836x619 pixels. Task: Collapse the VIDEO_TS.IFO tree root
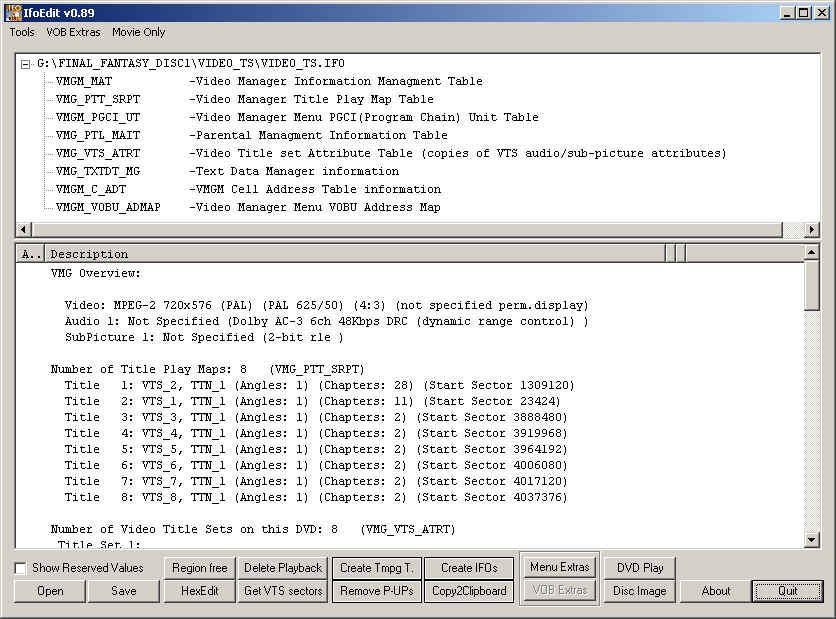pyautogui.click(x=25, y=64)
